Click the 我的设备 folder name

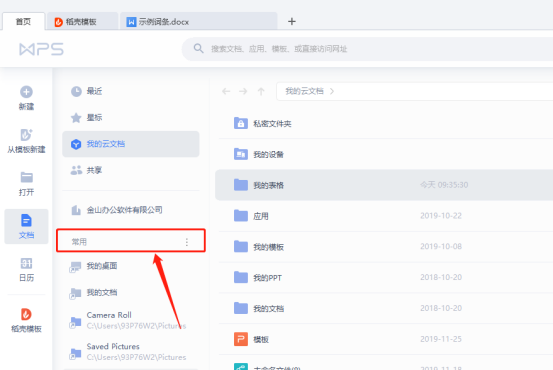268,154
